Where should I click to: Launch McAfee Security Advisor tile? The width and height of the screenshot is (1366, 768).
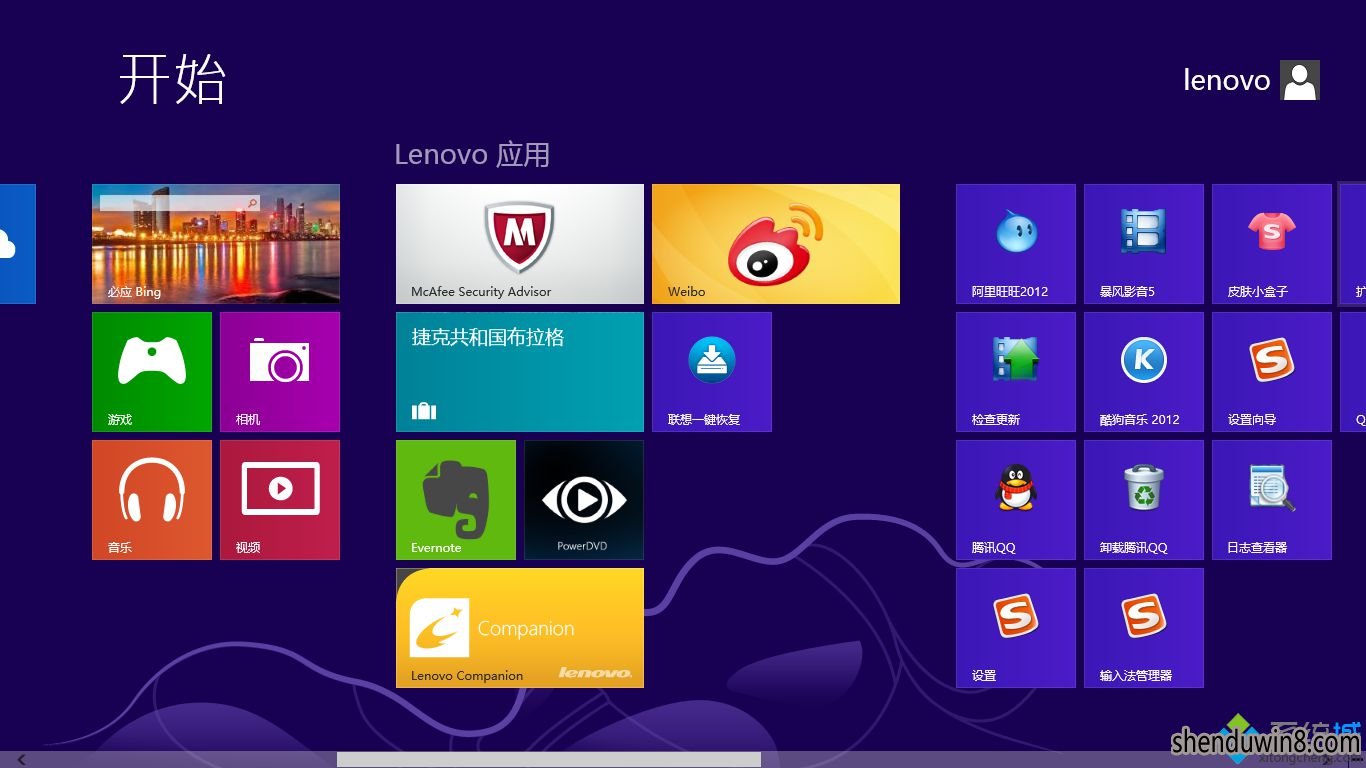point(520,243)
